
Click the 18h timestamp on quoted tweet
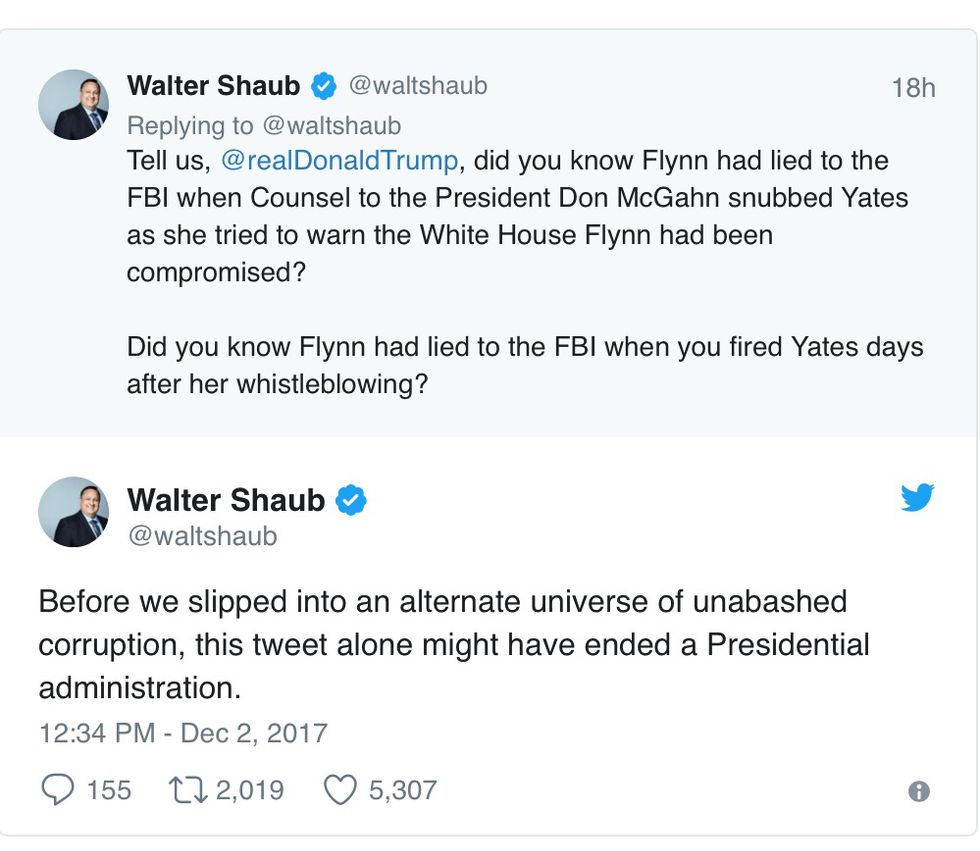[x=912, y=88]
